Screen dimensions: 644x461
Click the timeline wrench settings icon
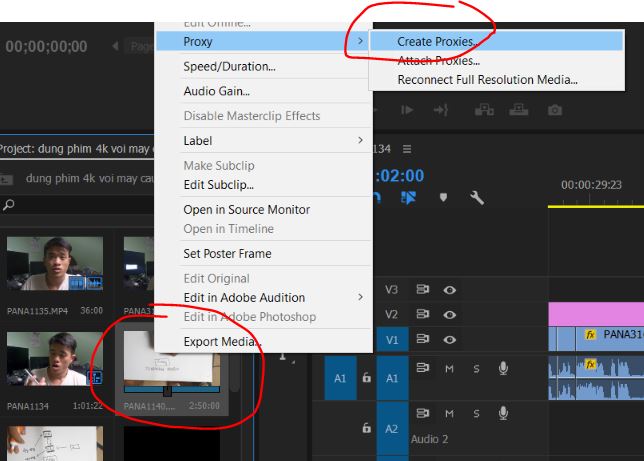477,198
